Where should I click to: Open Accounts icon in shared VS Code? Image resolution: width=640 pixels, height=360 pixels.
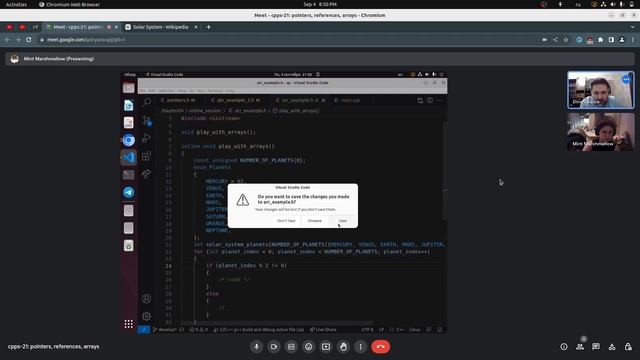(147, 299)
